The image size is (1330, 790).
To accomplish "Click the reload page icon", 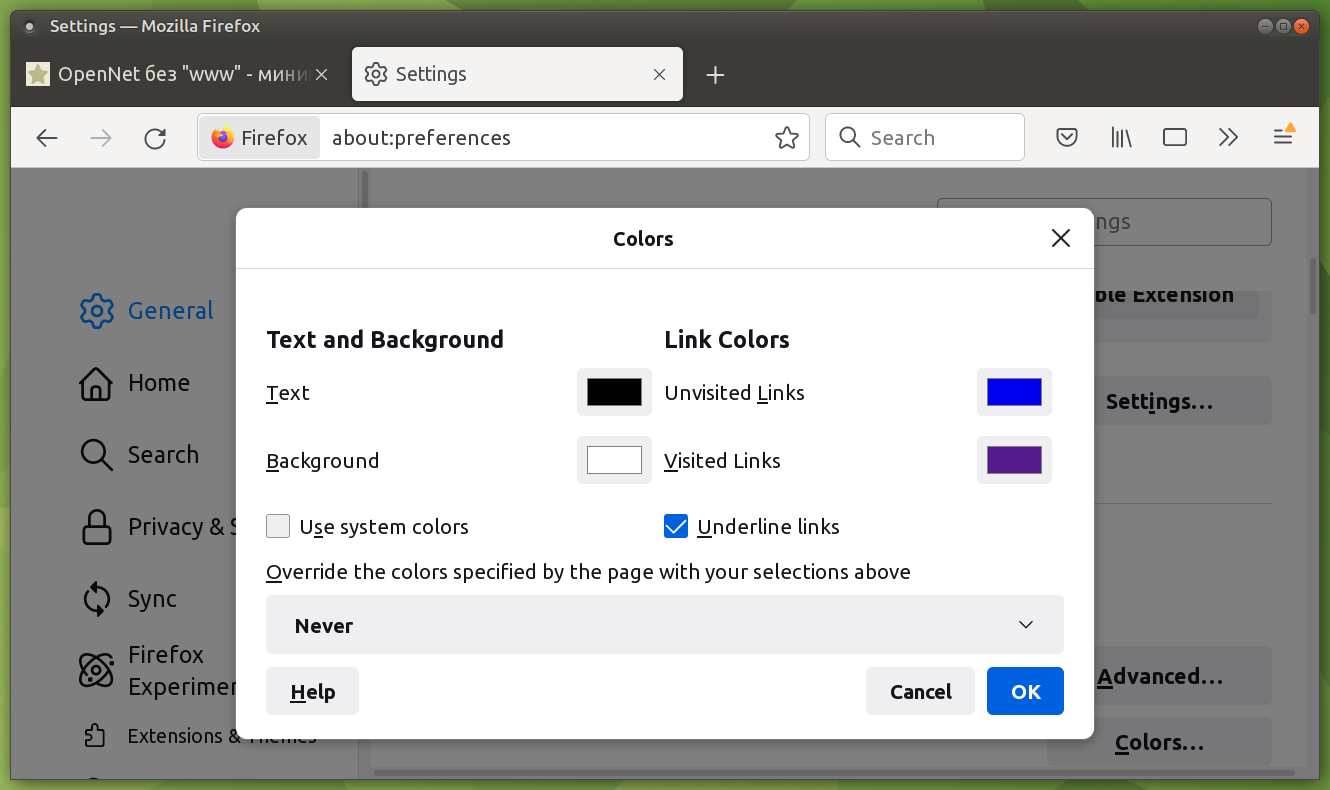I will tap(155, 138).
